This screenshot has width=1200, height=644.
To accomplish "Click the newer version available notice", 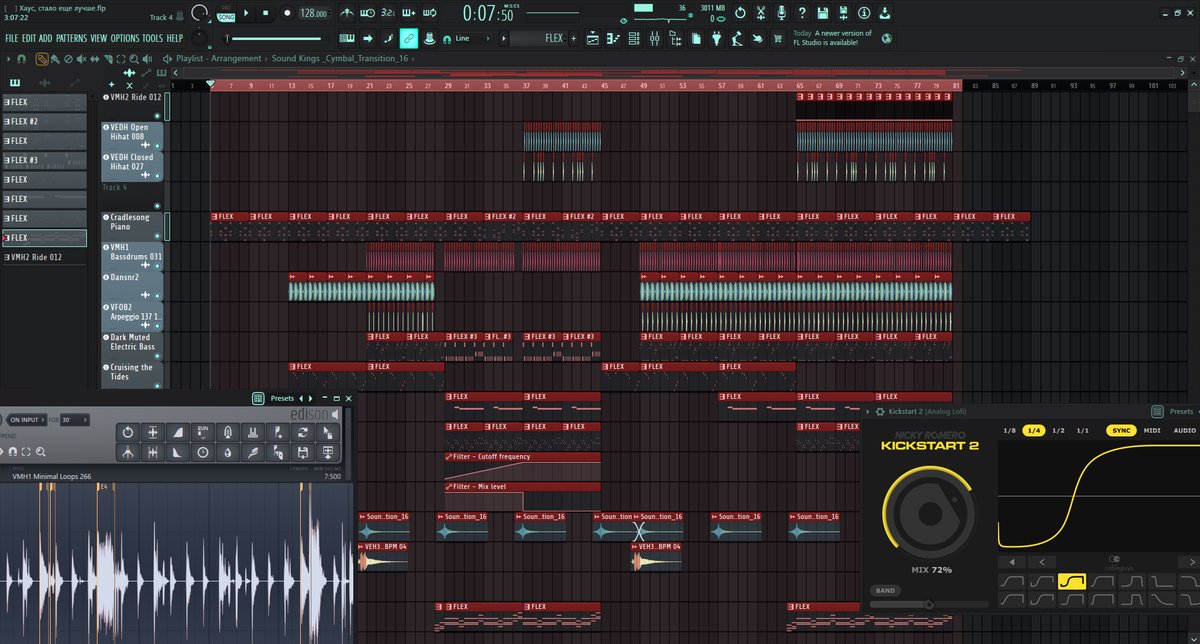I will pos(832,38).
